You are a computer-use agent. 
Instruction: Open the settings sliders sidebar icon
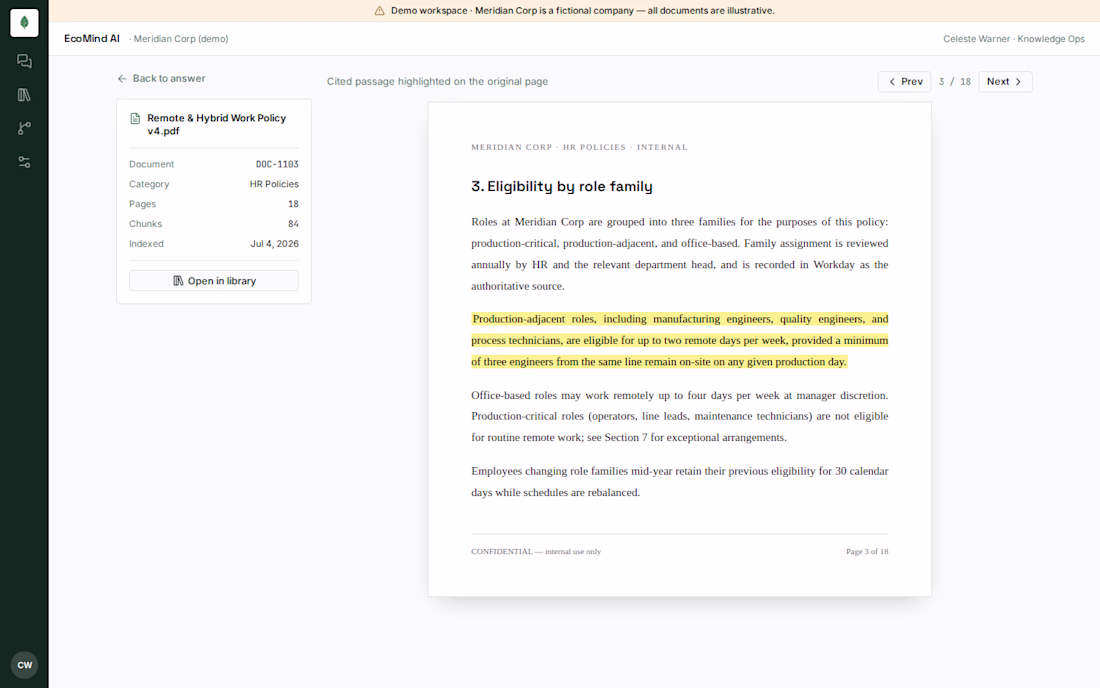(25, 162)
